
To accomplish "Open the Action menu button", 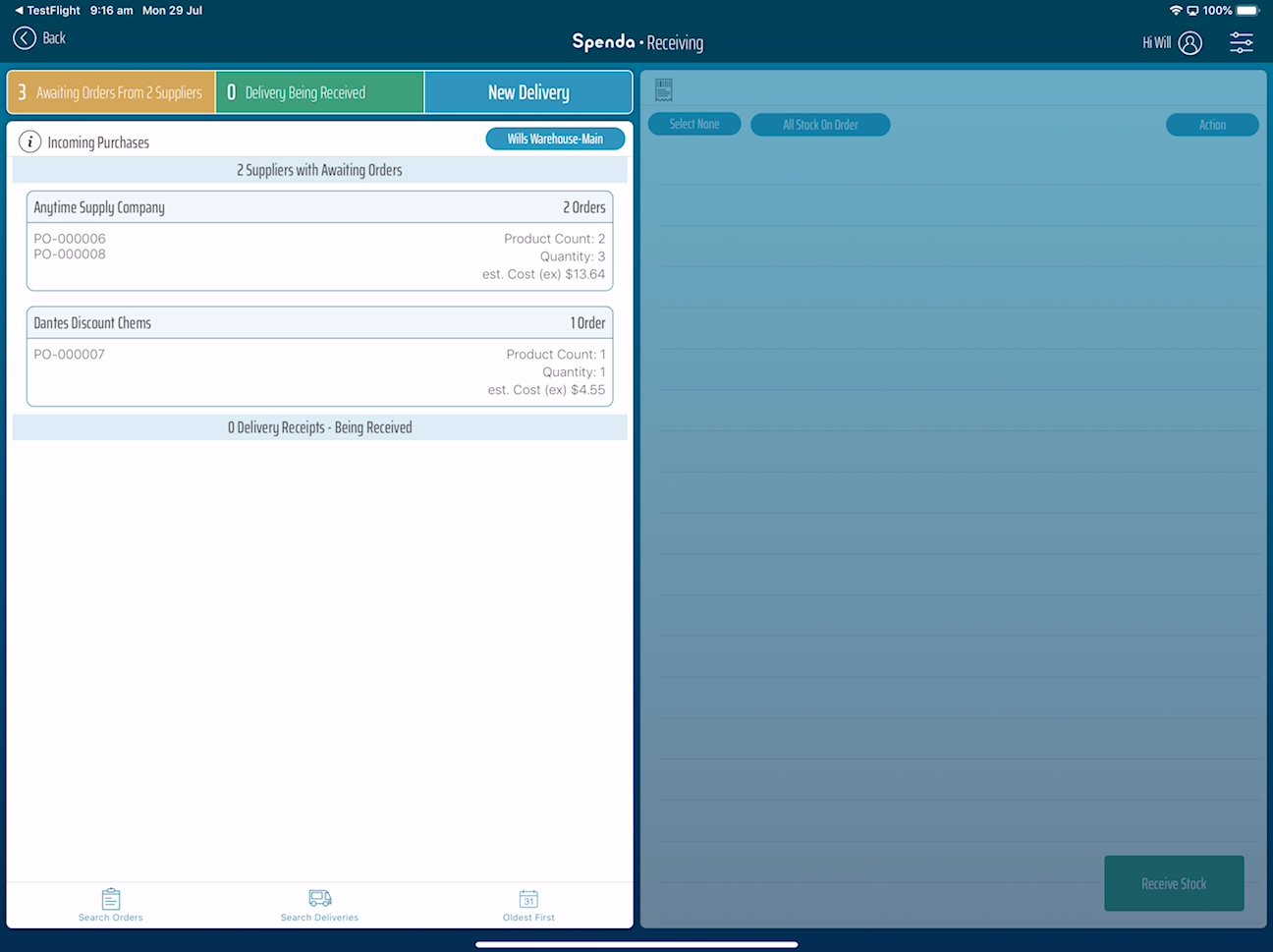I will [x=1212, y=125].
